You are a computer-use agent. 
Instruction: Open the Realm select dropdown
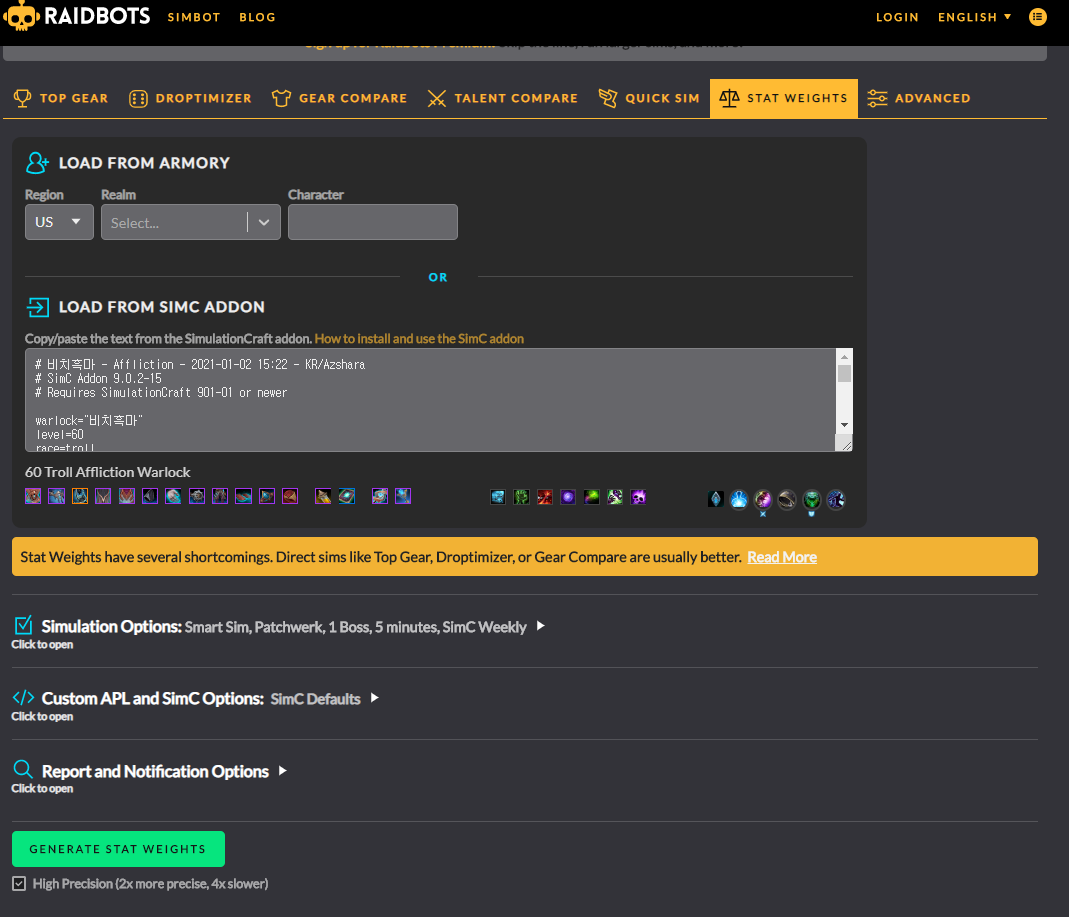(191, 222)
